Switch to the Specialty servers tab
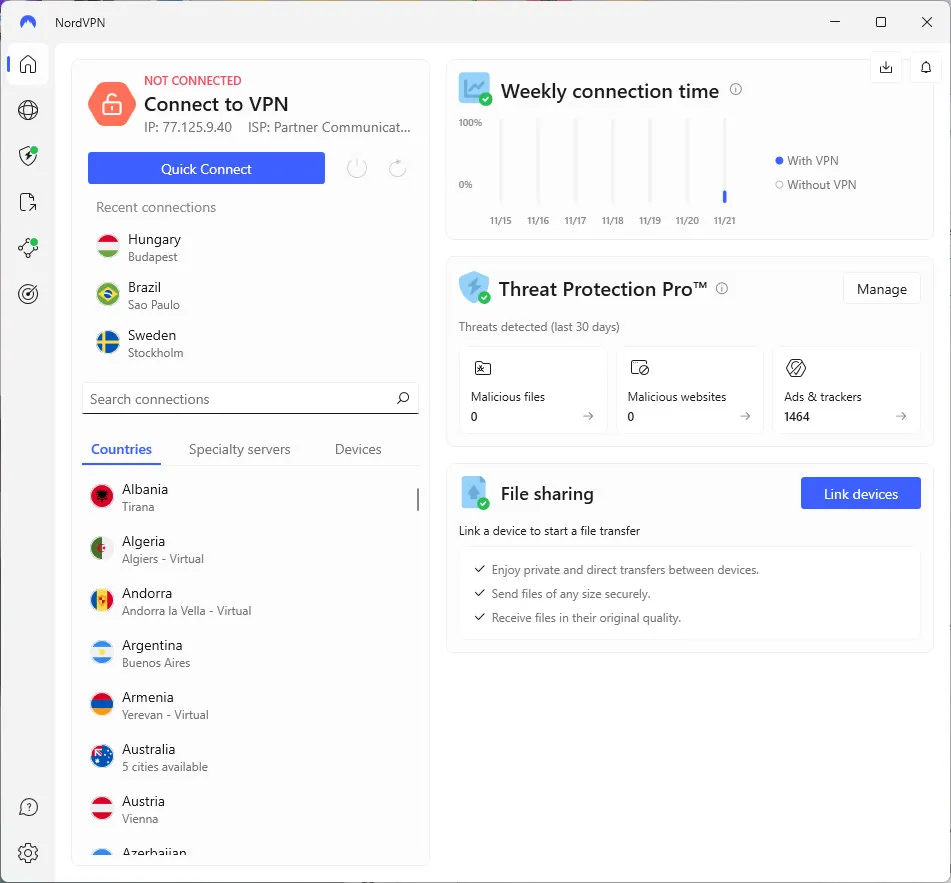This screenshot has width=951, height=883. click(x=239, y=450)
